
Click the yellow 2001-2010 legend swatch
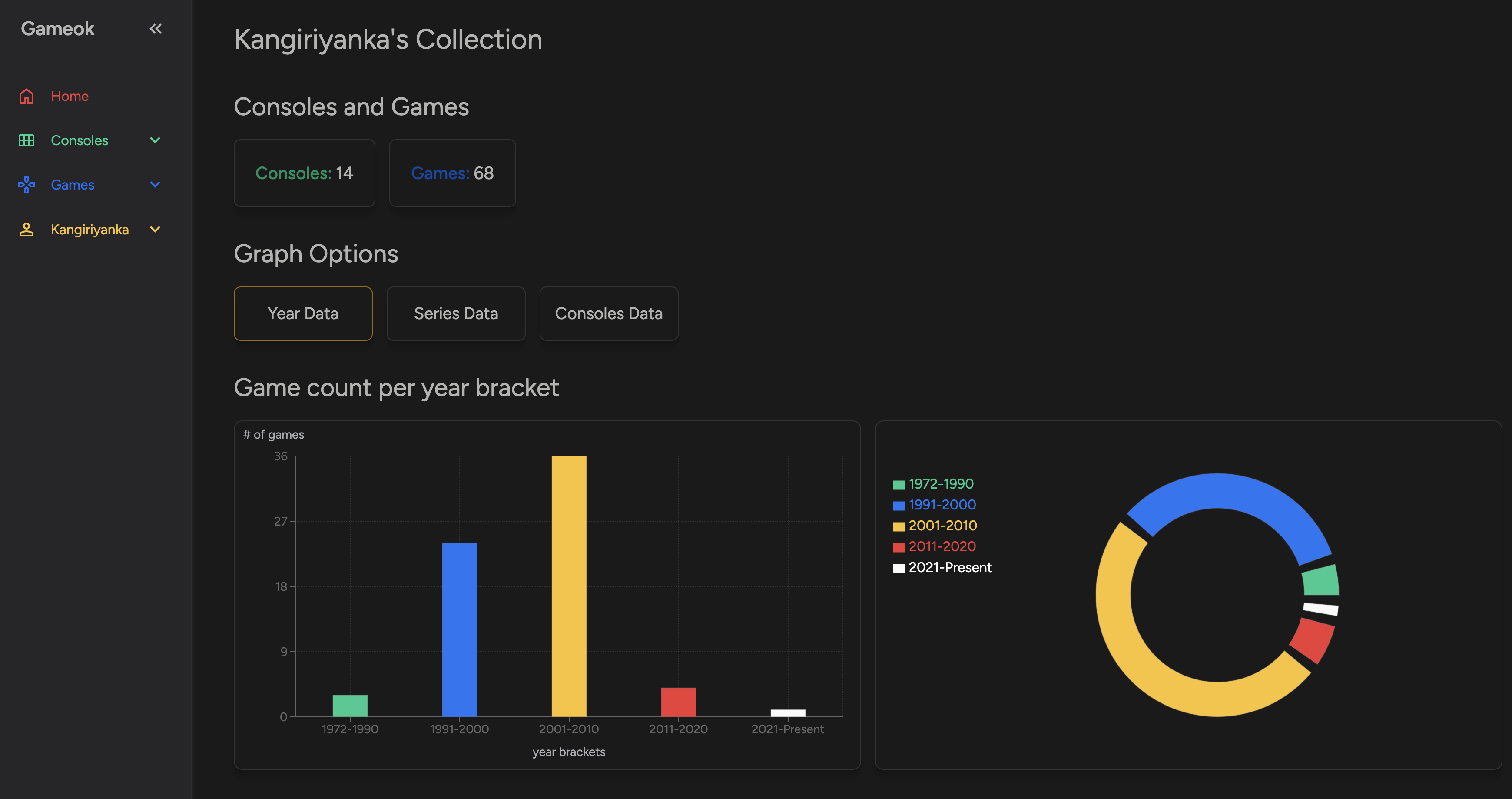[x=899, y=526]
